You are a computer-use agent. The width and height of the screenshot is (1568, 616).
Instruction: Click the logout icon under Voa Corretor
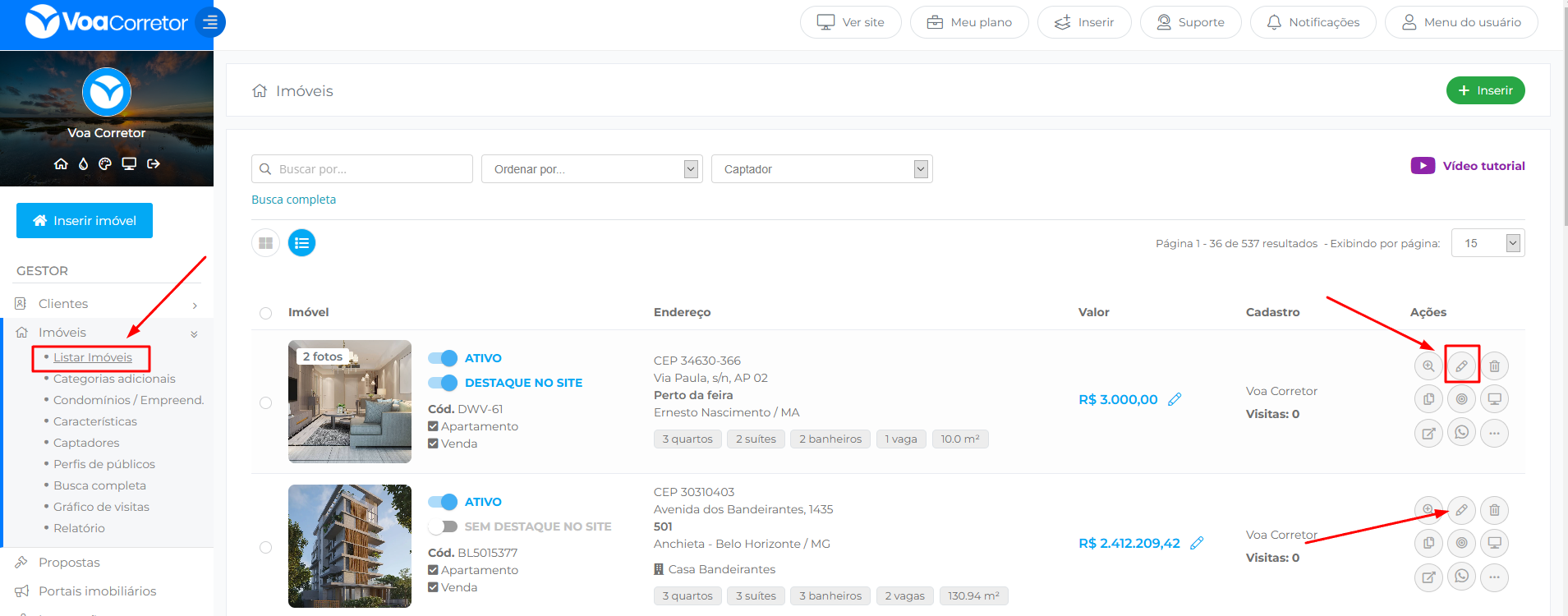[153, 163]
